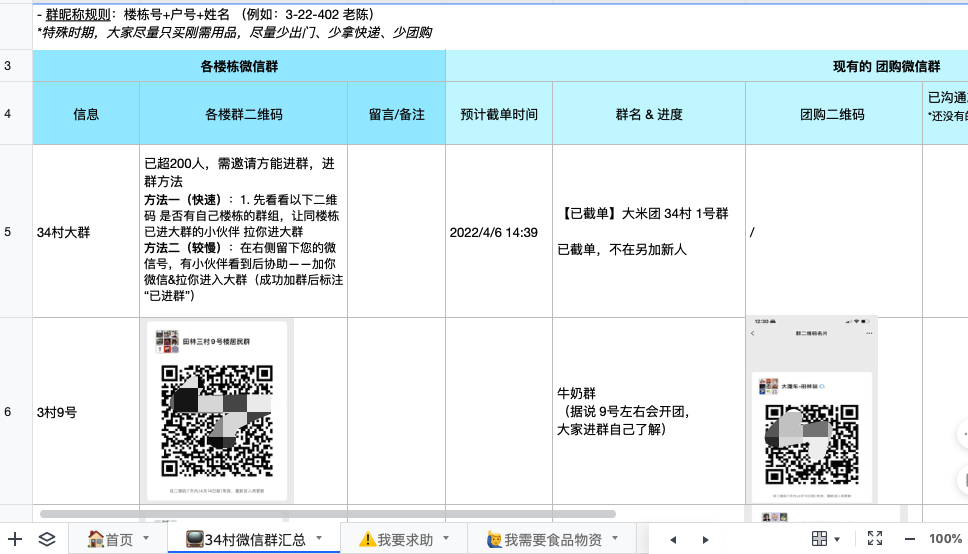Open the all sheets list layers icon
The width and height of the screenshot is (968, 554).
47,539
